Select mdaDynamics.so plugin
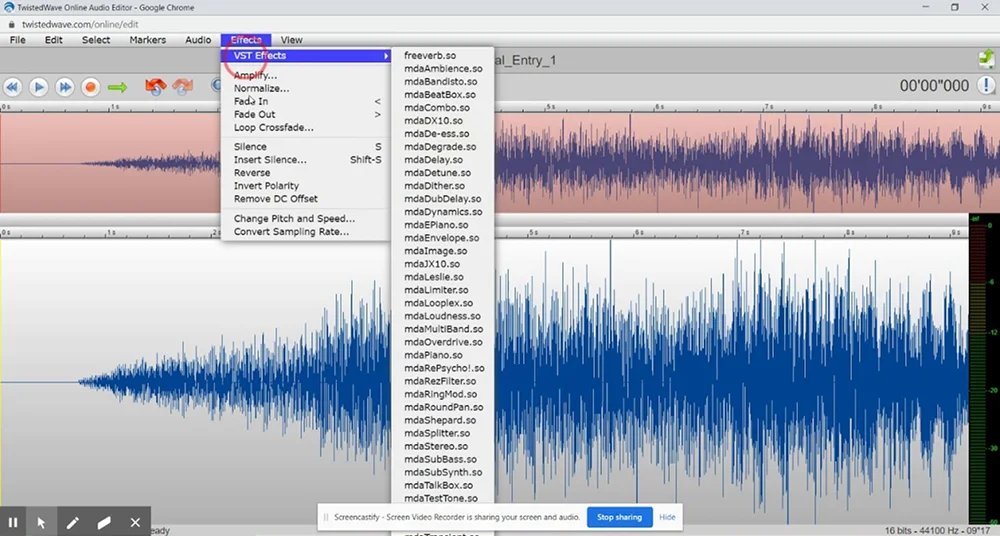Image resolution: width=1000 pixels, height=536 pixels. tap(443, 212)
